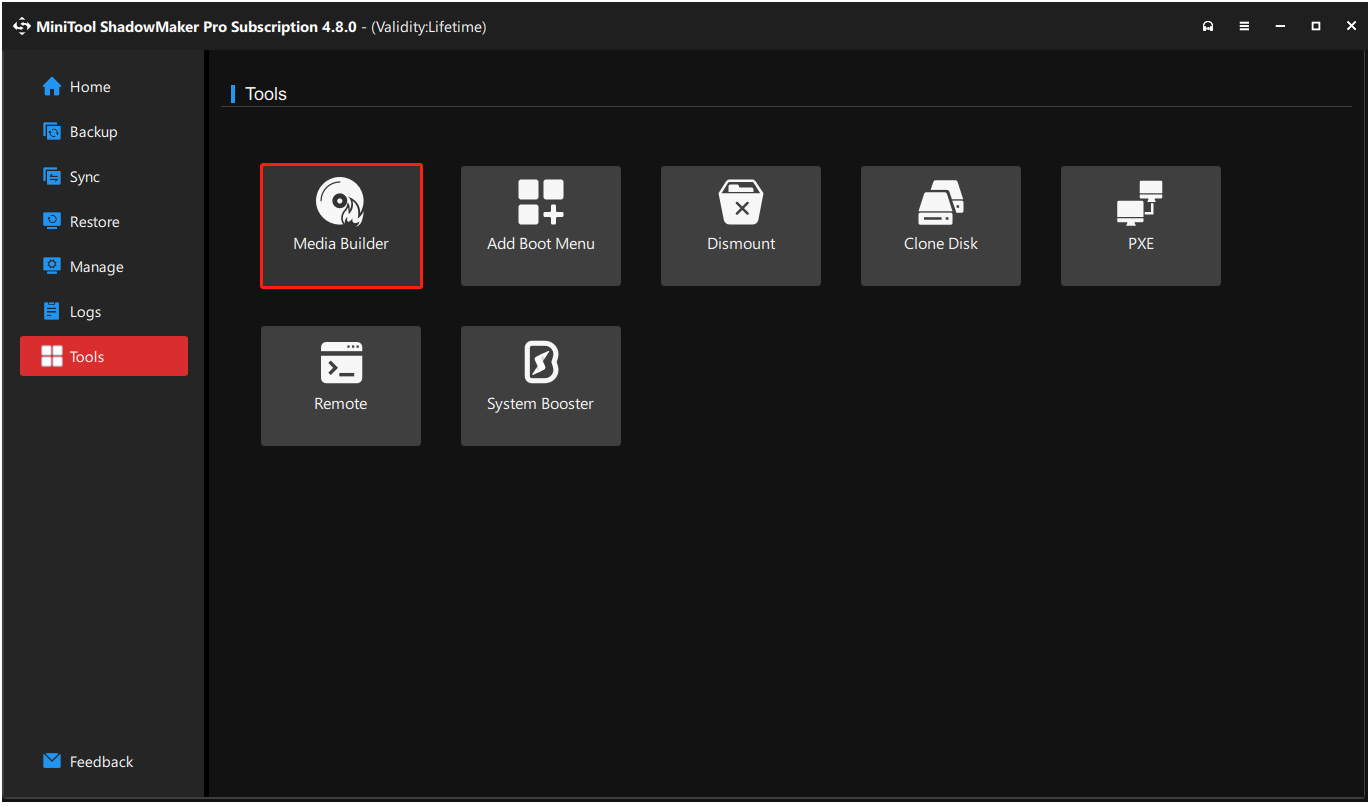Click the System Booster lightning icon

point(540,363)
